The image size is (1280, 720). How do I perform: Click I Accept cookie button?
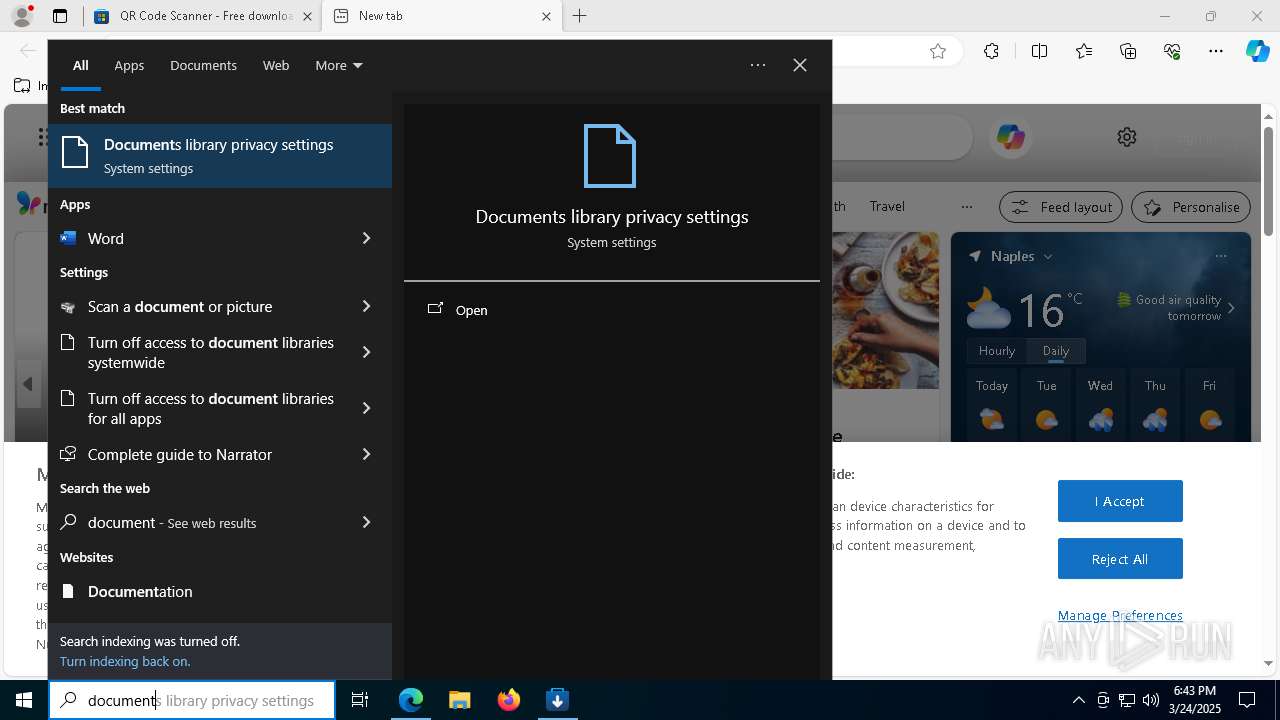pos(1120,501)
